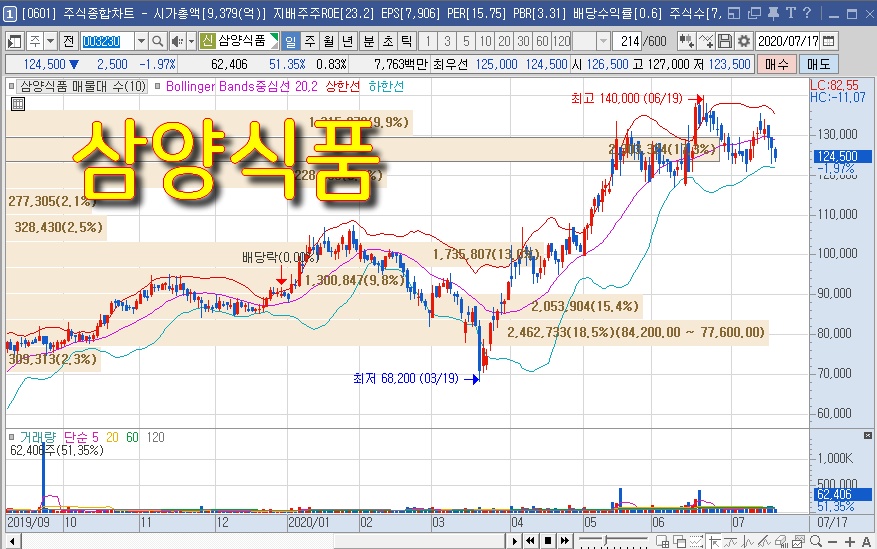Select the 월 monthly period
877x549 pixels.
point(329,41)
